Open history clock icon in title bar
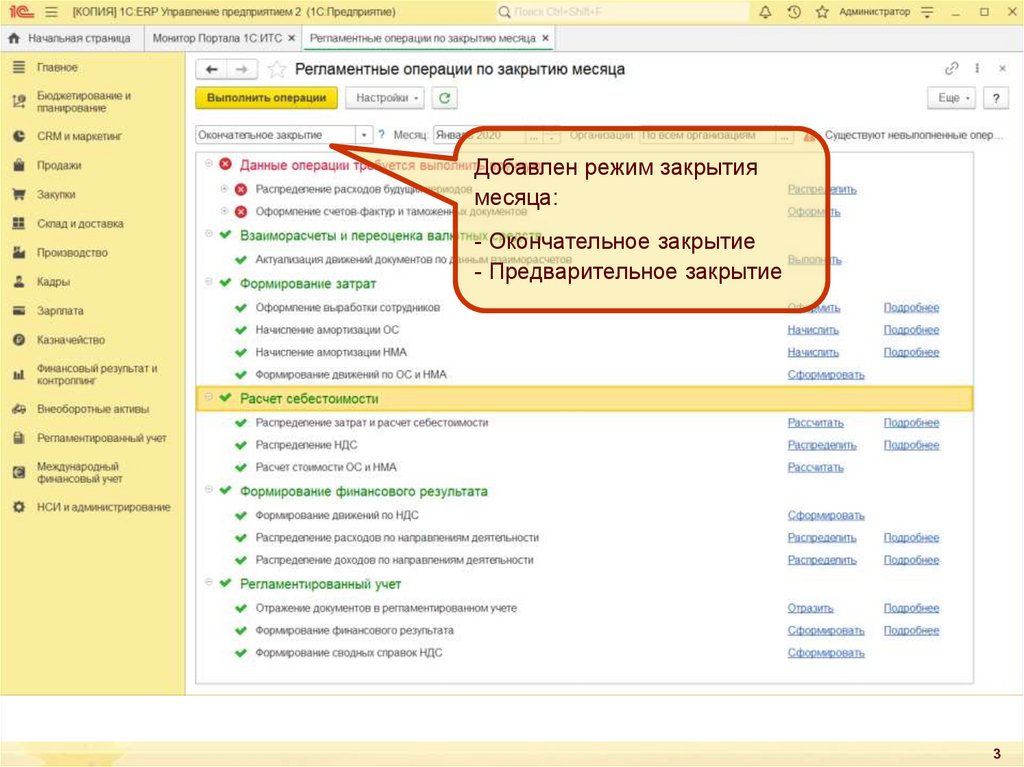Image resolution: width=1024 pixels, height=767 pixels. [x=793, y=12]
